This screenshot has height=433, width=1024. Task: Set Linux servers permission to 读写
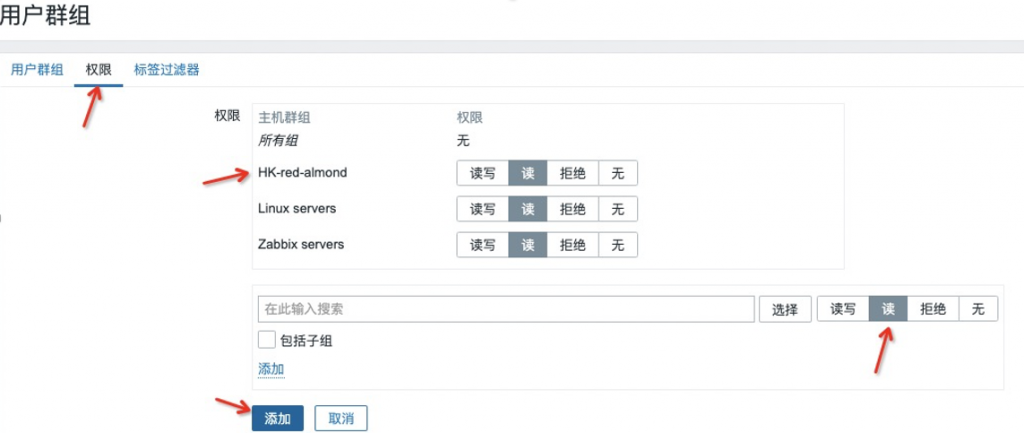pyautogui.click(x=483, y=209)
